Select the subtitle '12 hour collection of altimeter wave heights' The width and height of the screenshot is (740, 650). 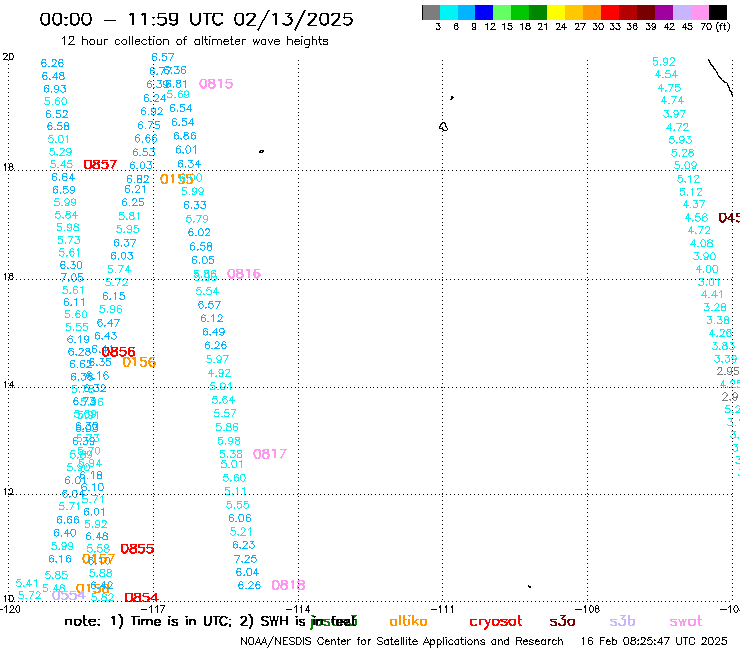click(194, 41)
